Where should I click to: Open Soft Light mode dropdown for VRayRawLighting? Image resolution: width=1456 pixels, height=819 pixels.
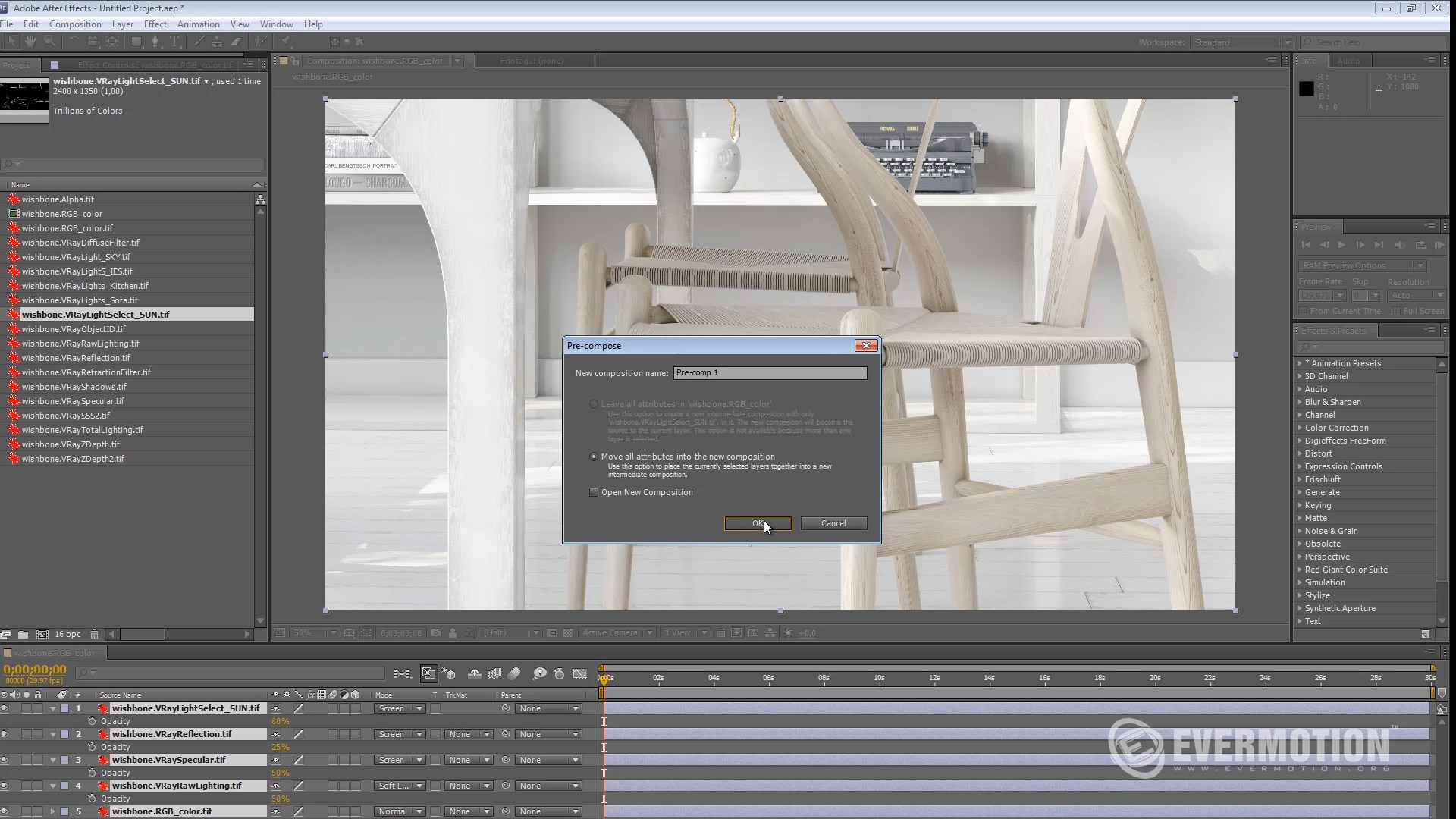[400, 786]
